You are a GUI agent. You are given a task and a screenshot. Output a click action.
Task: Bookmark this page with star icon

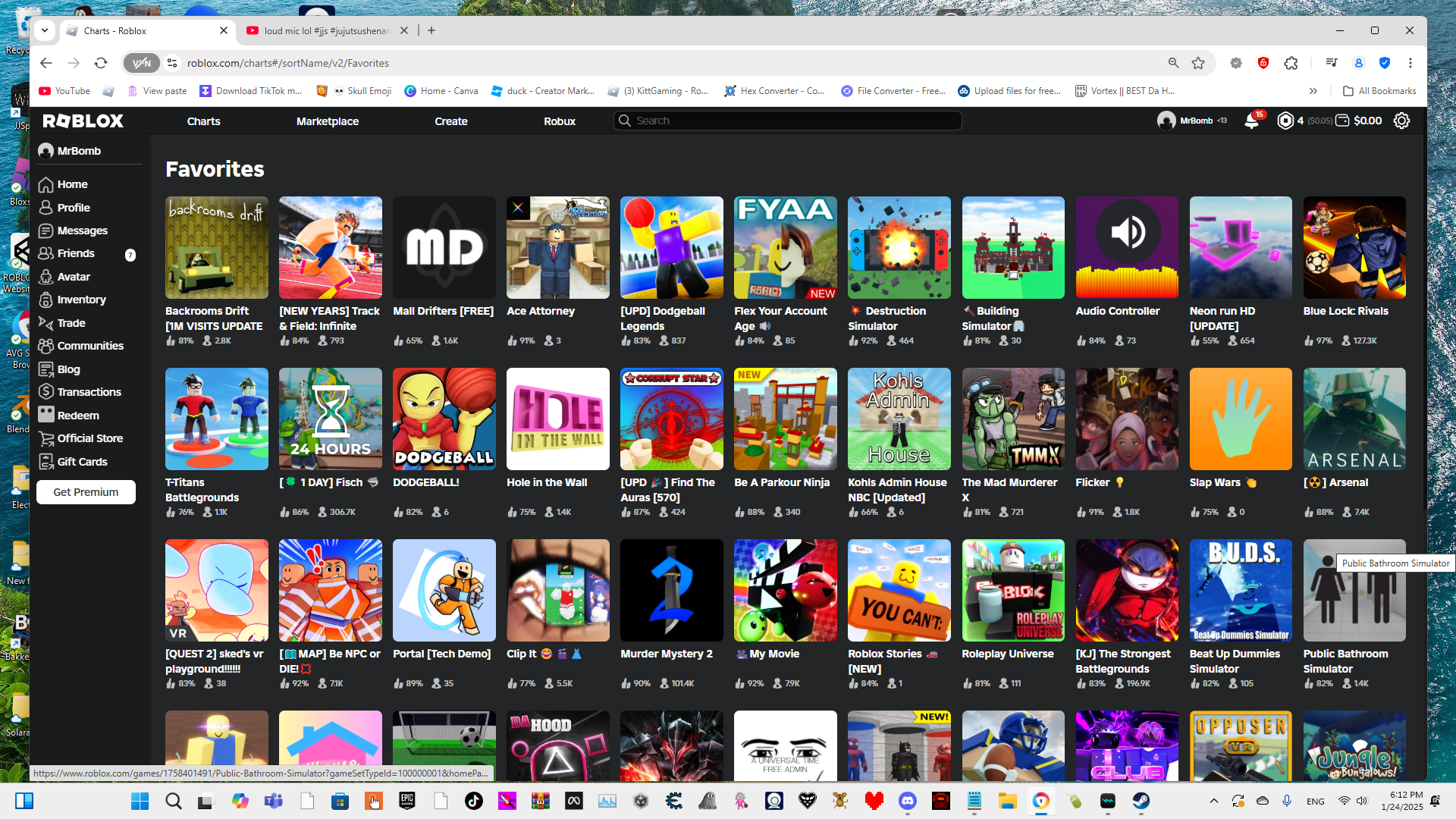[x=1198, y=63]
